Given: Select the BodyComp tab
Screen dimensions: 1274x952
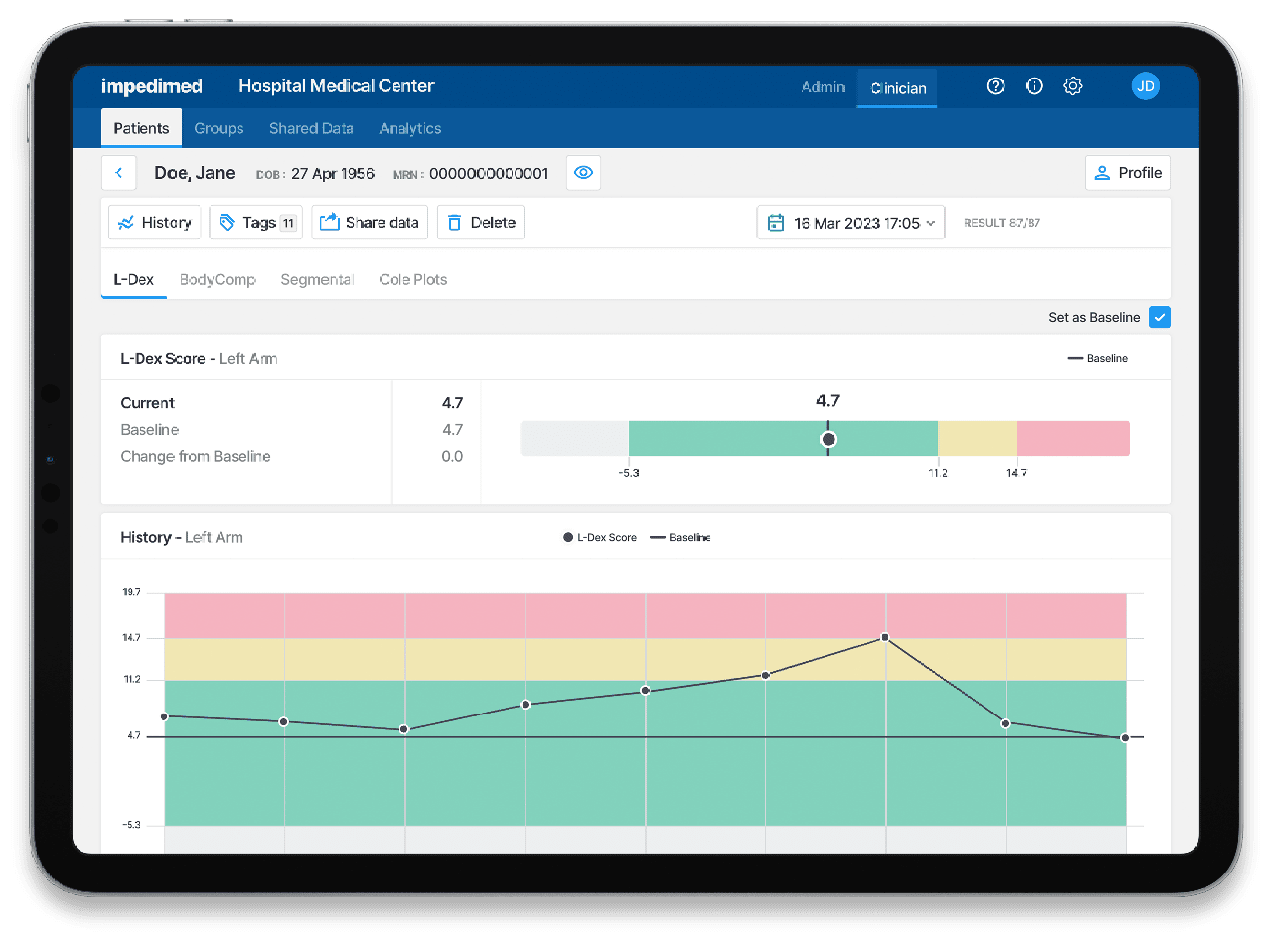Looking at the screenshot, I should click(218, 279).
